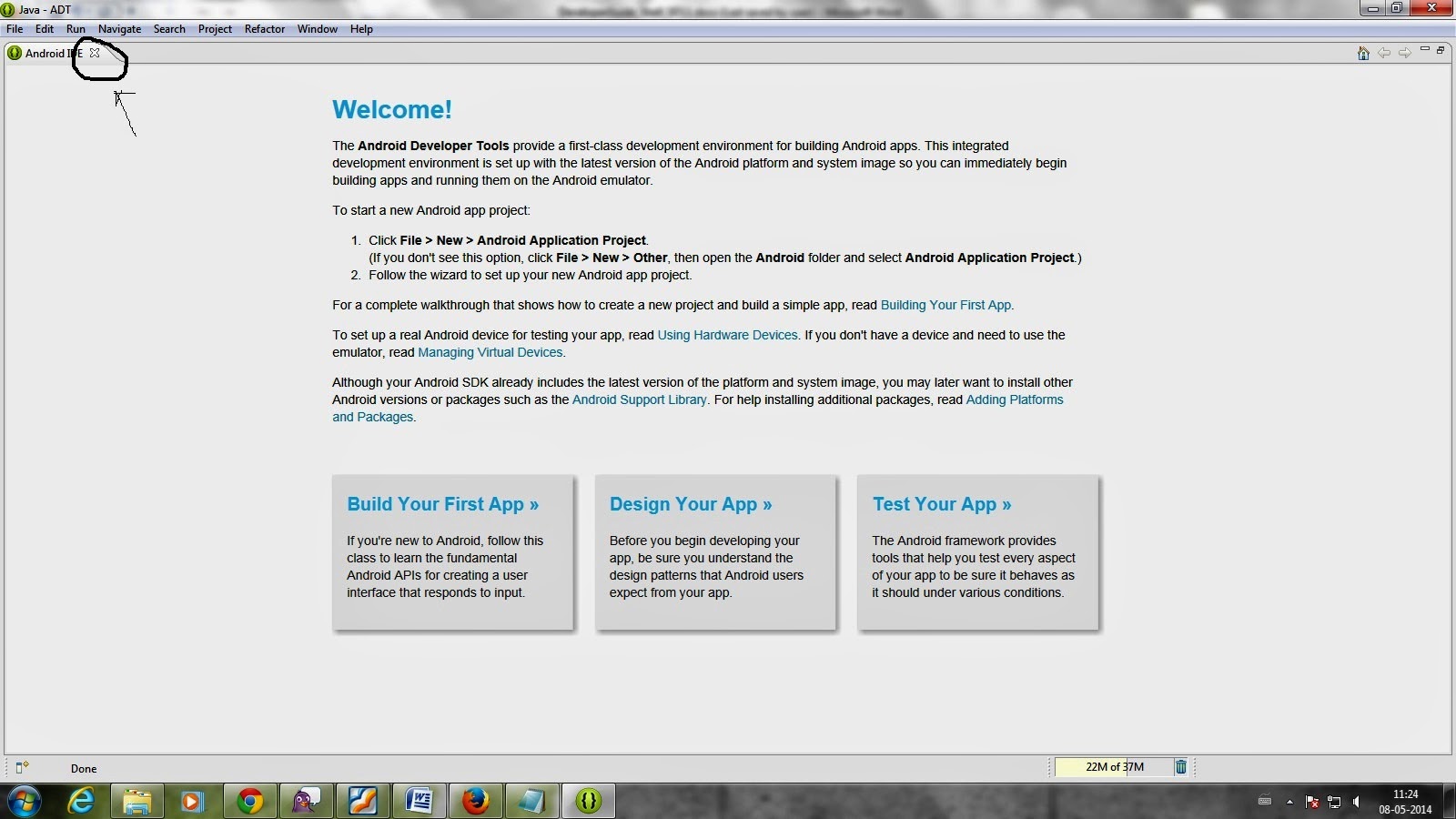The height and width of the screenshot is (819, 1456).
Task: Restore the Android IDE view panel
Action: click(1441, 50)
